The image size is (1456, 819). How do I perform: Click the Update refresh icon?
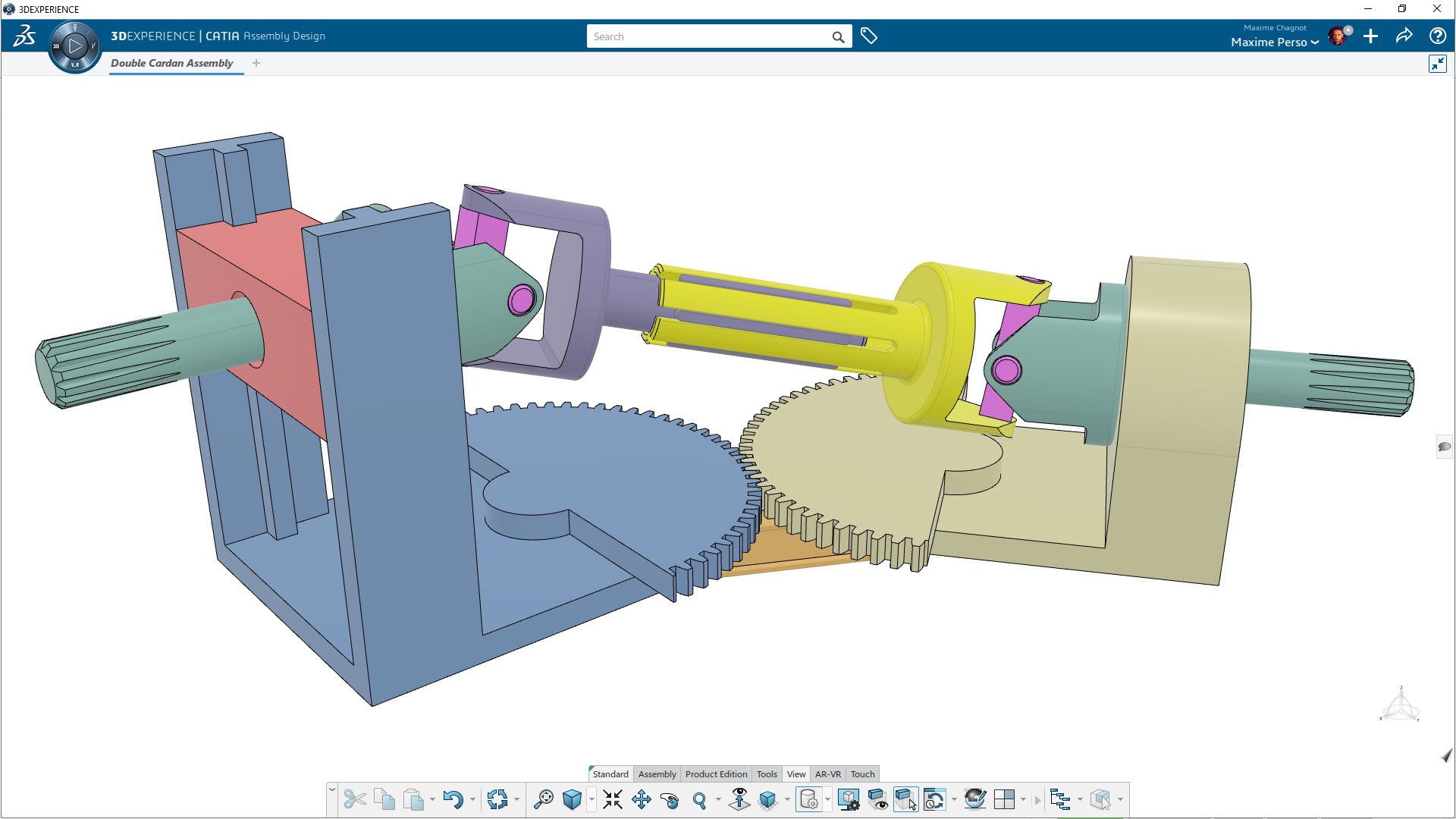[x=497, y=799]
